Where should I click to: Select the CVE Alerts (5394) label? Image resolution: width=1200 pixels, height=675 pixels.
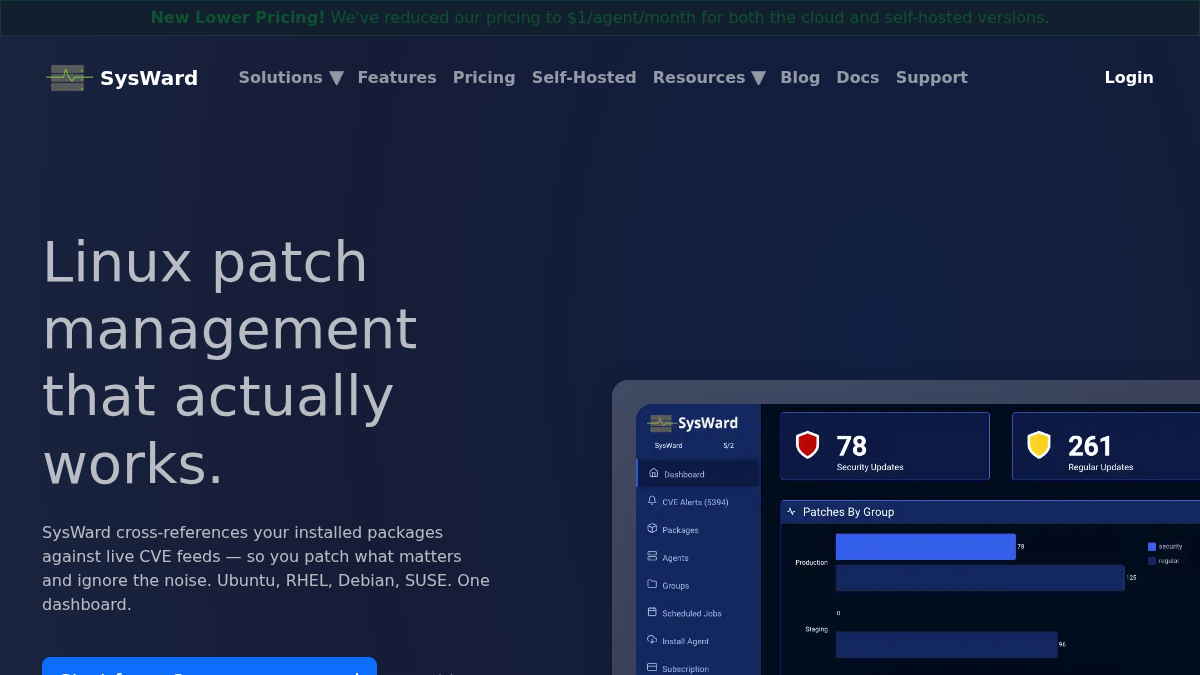tap(695, 502)
